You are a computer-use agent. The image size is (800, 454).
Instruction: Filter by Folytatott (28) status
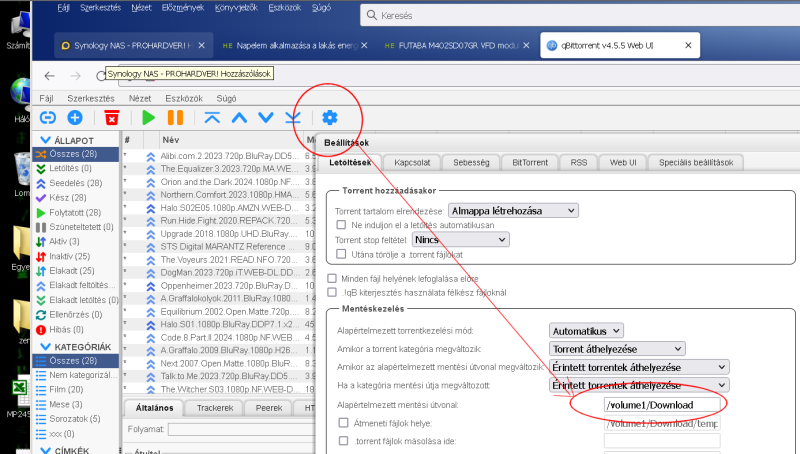pyautogui.click(x=77, y=213)
